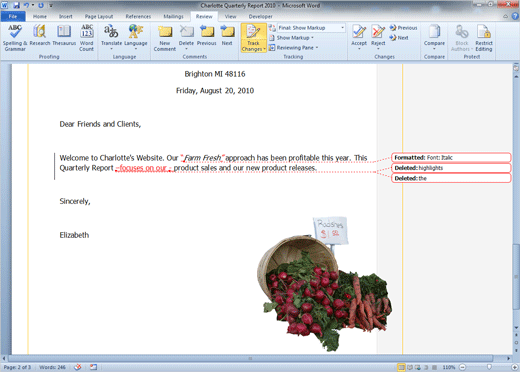Reject the current change
520x372 pixels.
click(378, 37)
